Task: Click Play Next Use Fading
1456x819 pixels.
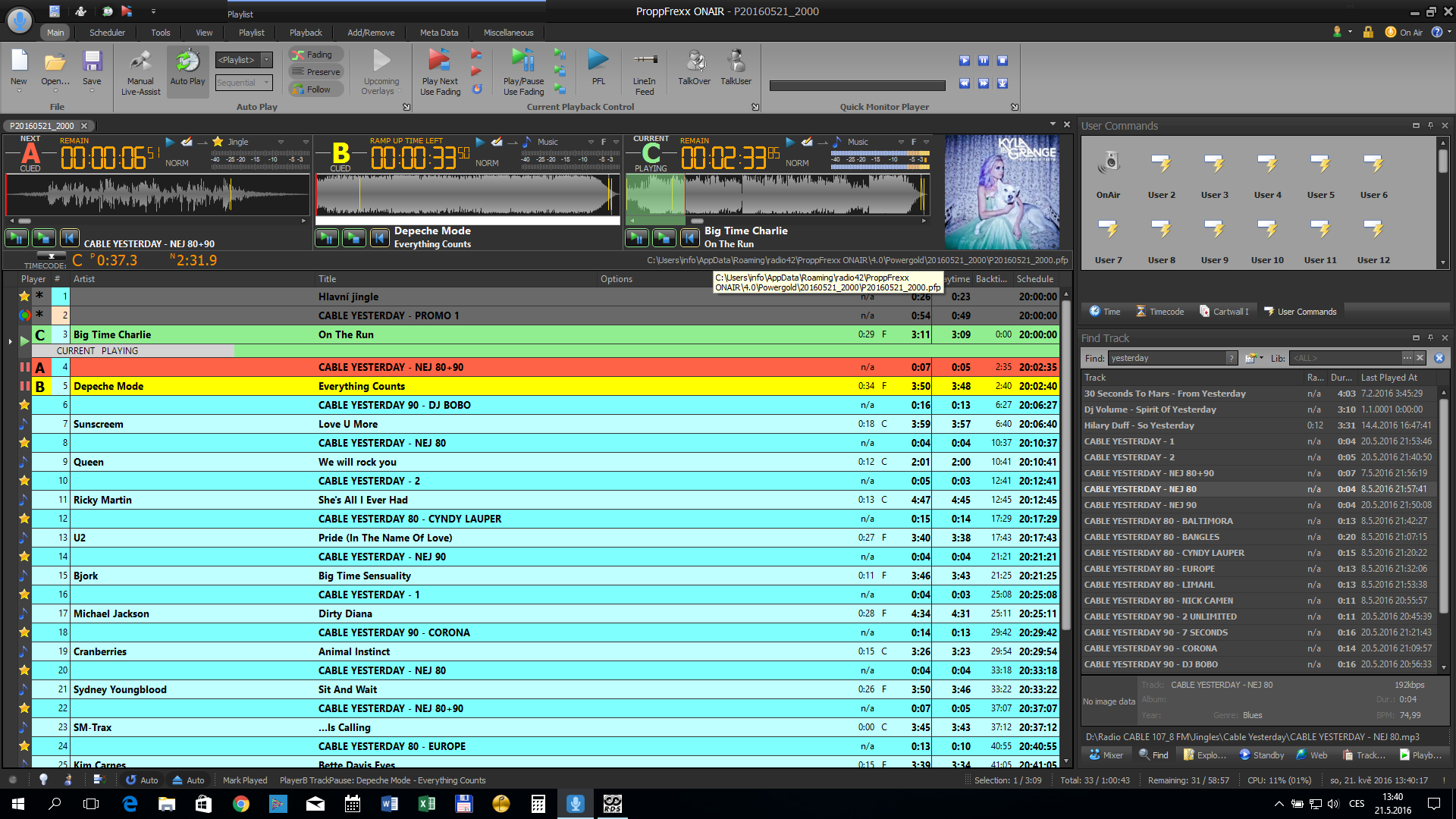Action: [x=440, y=72]
